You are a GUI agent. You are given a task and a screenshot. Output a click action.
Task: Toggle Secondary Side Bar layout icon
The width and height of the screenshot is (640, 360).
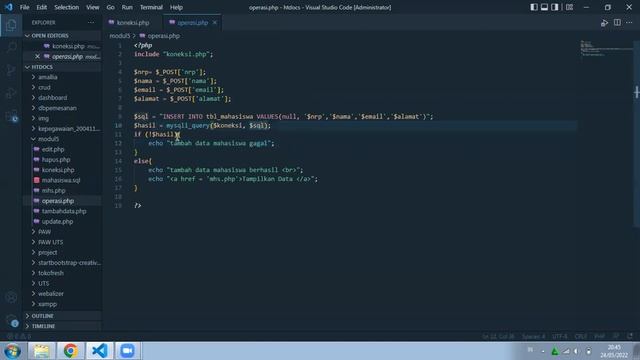coord(555,7)
